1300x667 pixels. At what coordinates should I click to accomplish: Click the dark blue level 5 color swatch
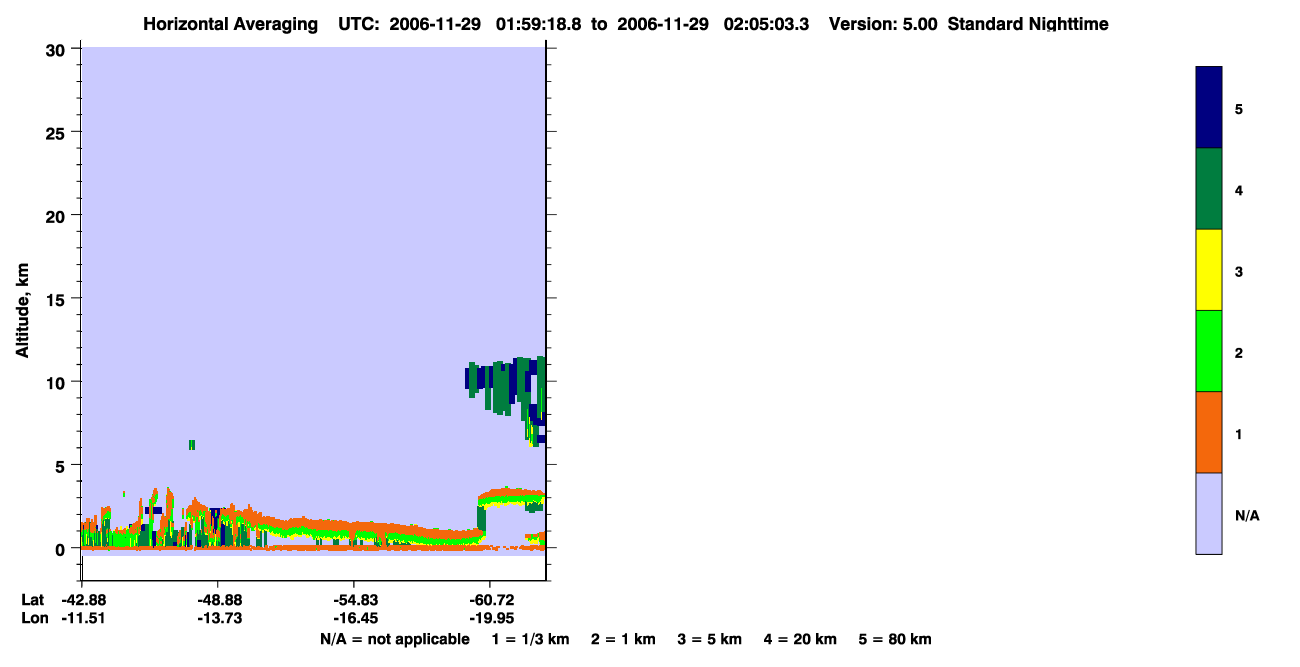(1209, 108)
